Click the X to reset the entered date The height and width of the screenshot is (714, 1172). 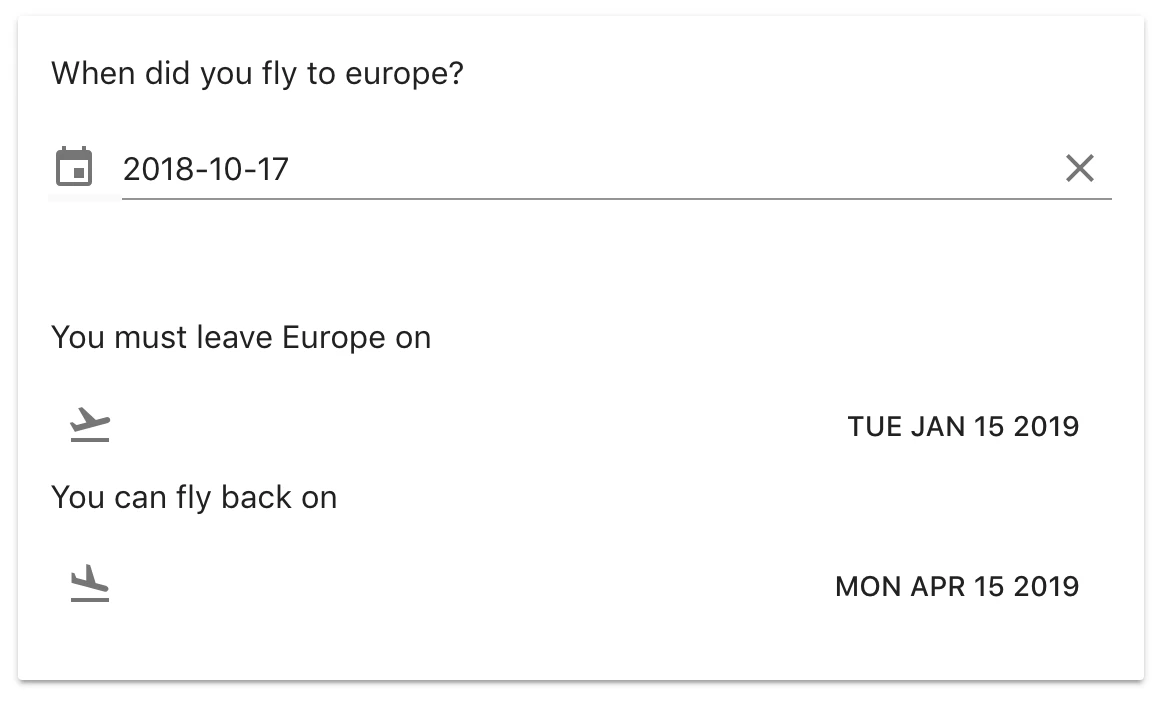tap(1080, 168)
